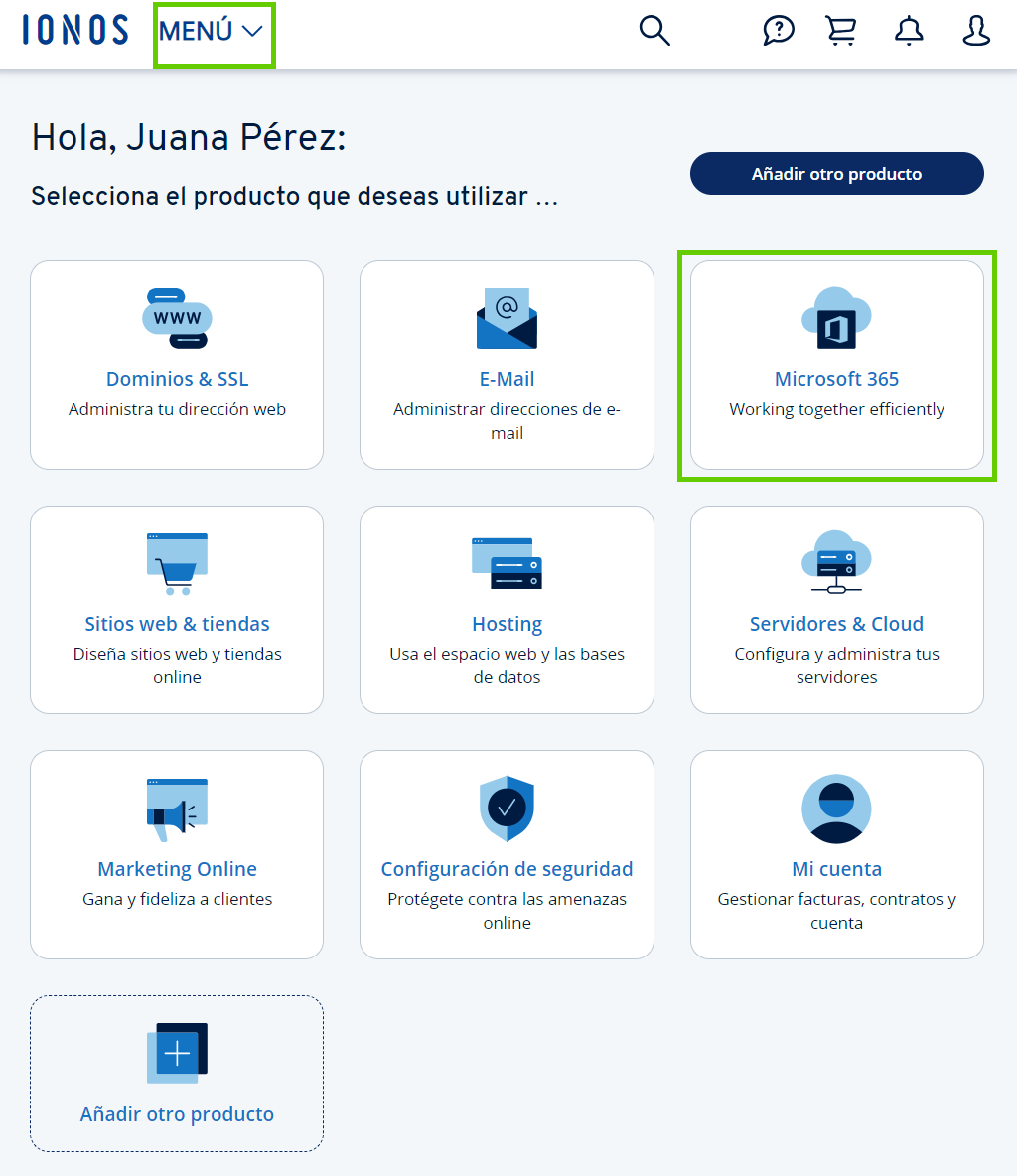Click 'Diseña sitios web y tiendas online' text
This screenshot has height=1176, width=1017.
(177, 665)
